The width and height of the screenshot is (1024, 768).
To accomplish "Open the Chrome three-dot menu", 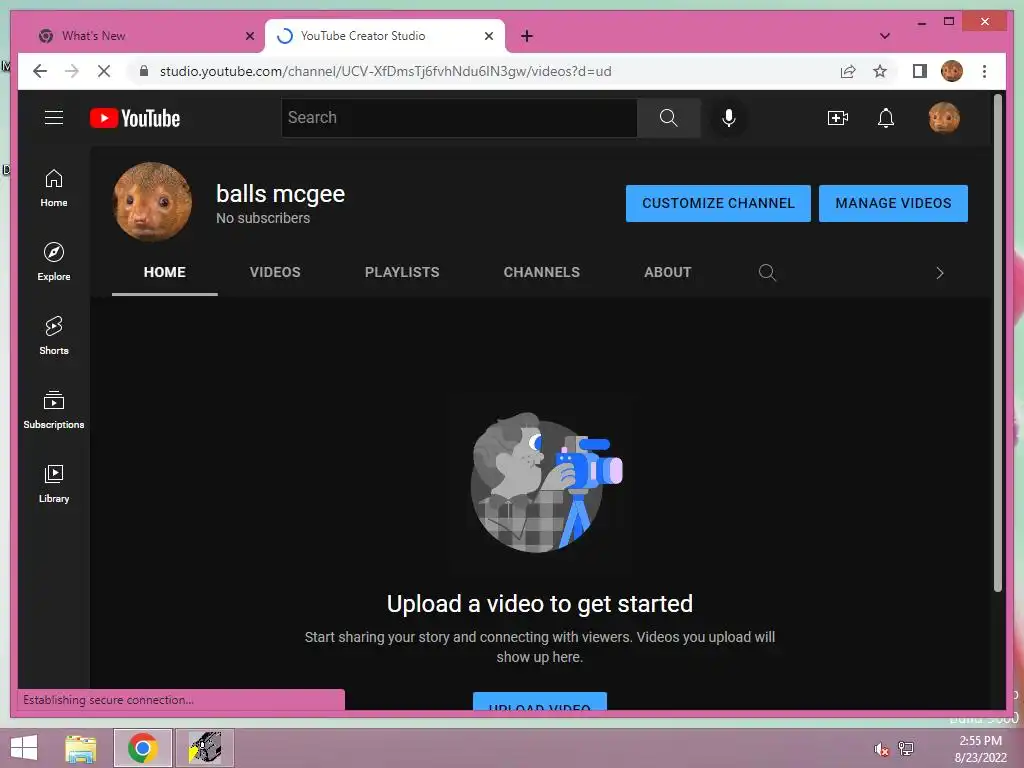I will [x=984, y=71].
